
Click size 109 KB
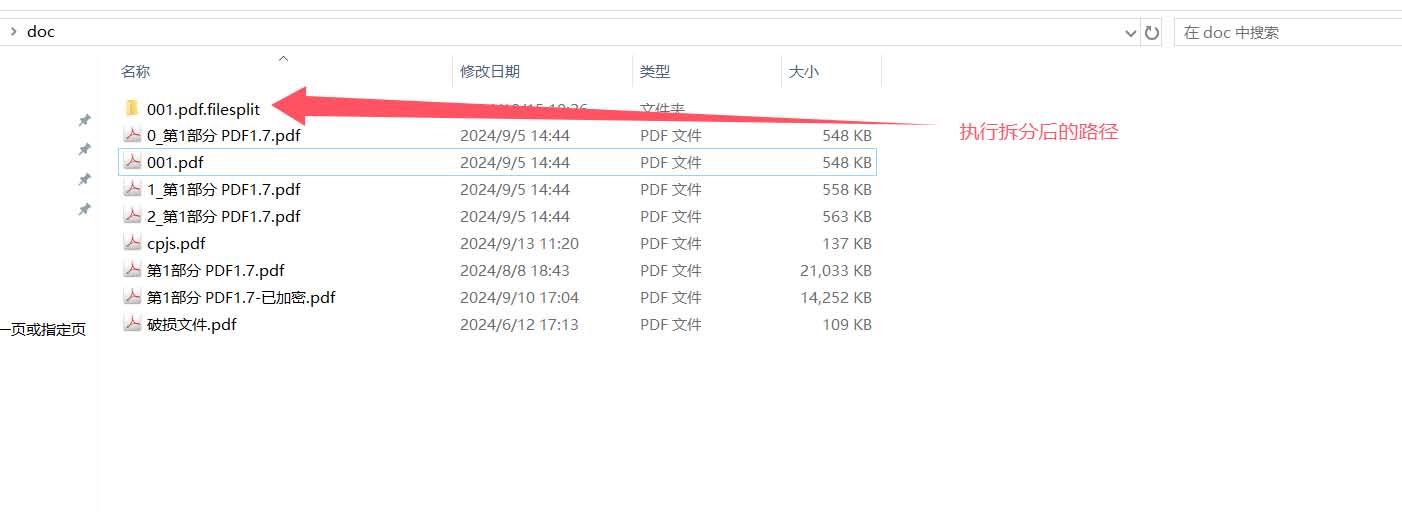tap(846, 324)
